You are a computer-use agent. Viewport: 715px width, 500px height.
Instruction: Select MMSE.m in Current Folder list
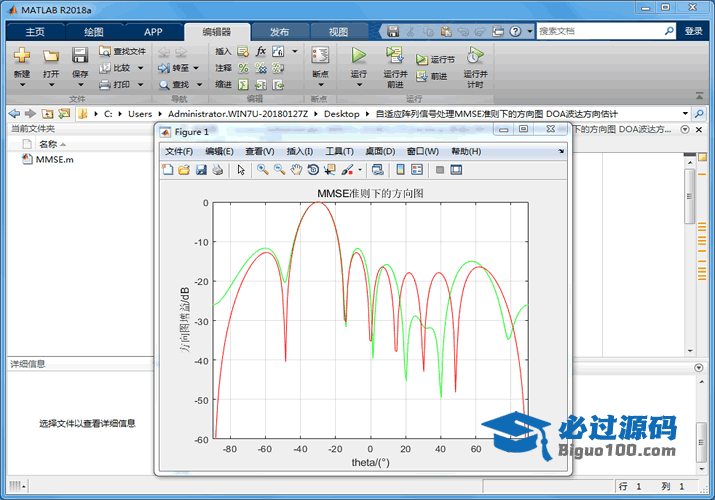tap(54, 160)
